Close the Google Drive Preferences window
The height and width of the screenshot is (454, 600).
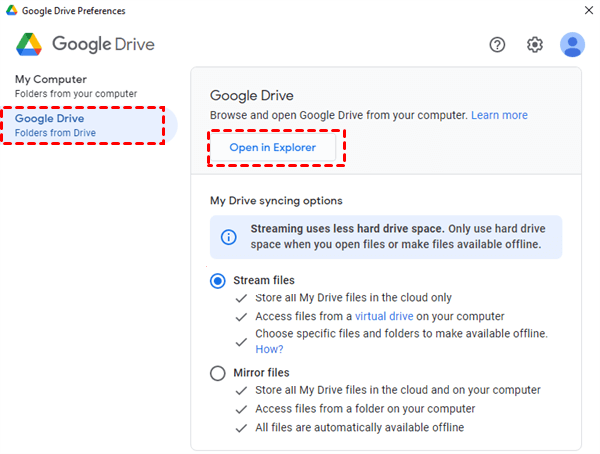586,10
